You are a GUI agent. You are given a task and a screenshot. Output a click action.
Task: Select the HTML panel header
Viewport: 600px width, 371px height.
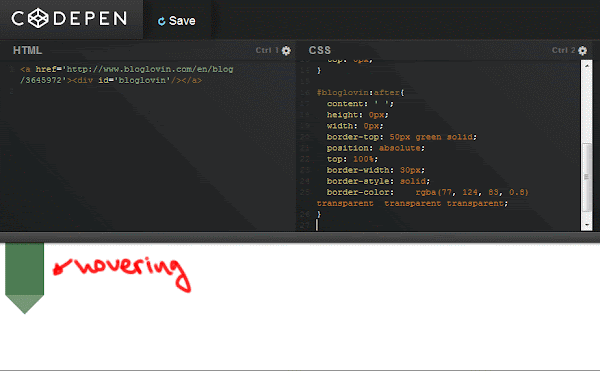pos(28,50)
